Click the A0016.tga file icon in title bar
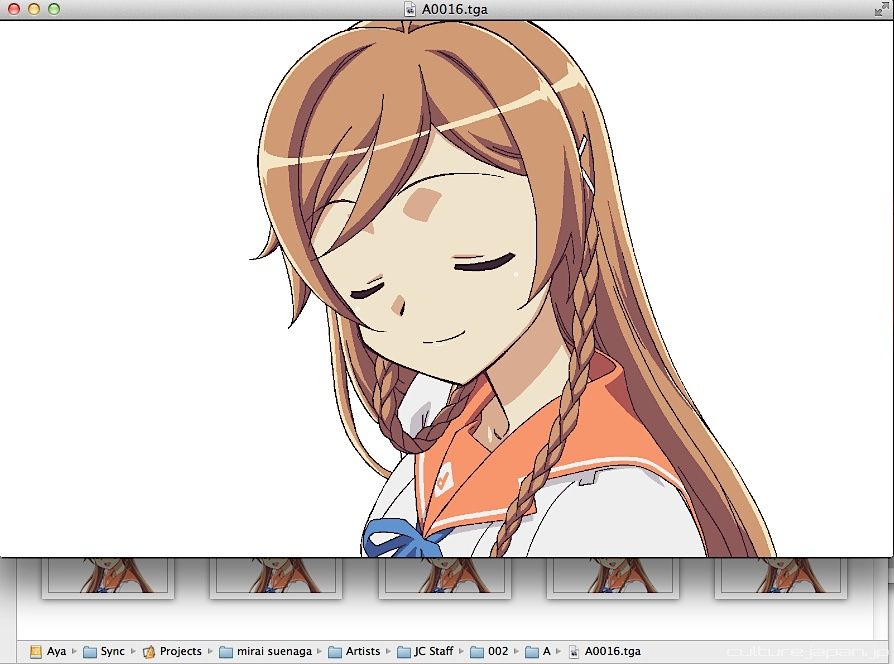Screen dimensions: 894x664 coord(410,9)
